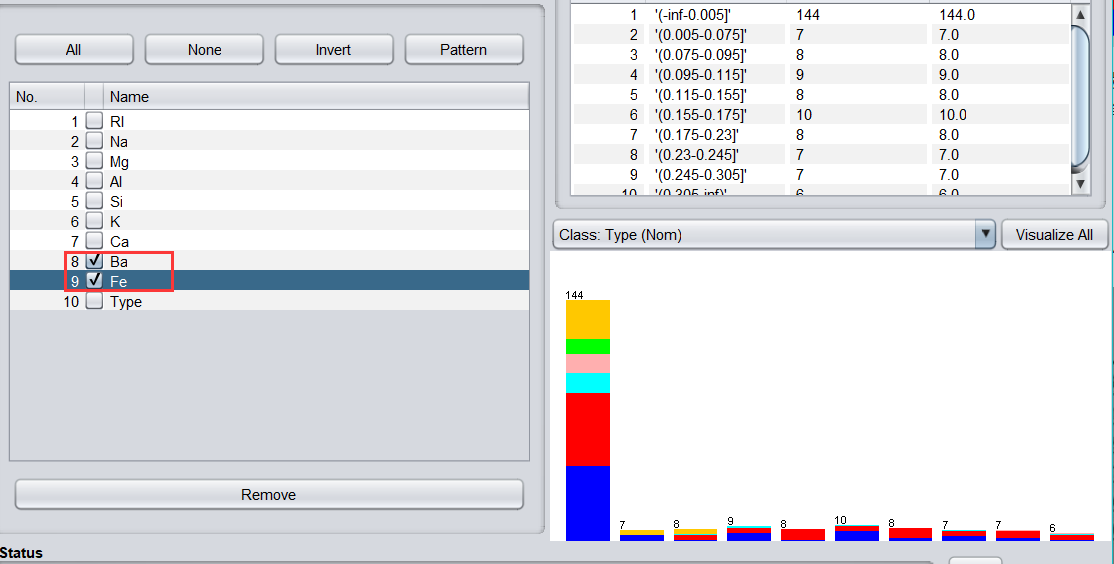Select the Mg attribute name

coord(119,162)
